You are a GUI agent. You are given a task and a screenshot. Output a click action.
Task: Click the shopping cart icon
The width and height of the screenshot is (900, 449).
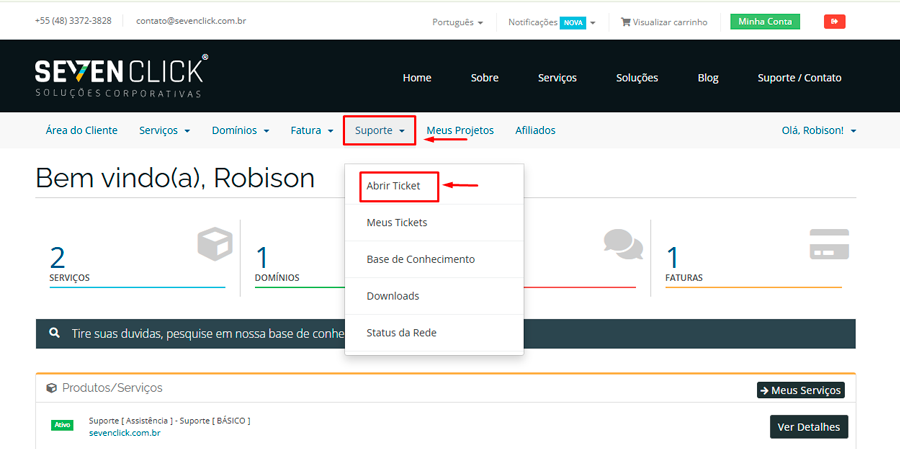626,22
